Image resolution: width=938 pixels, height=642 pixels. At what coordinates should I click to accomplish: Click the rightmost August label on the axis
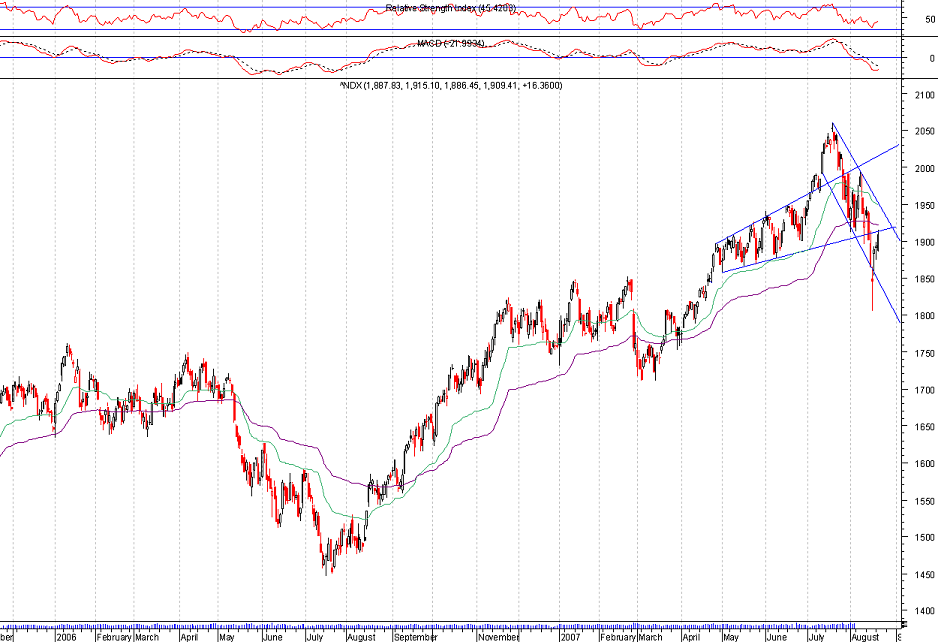(x=866, y=633)
